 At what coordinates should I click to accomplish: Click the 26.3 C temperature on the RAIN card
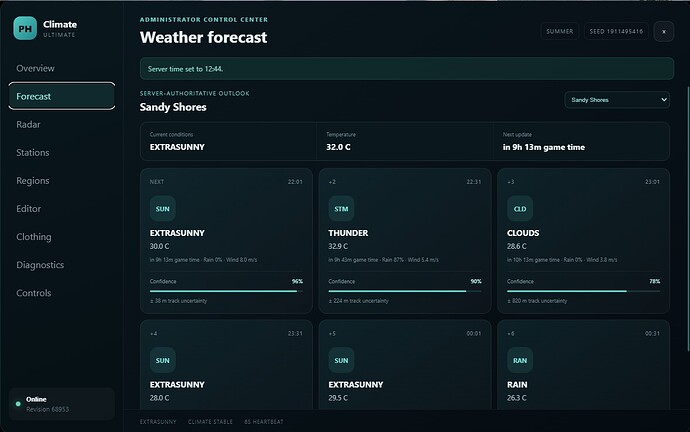pyautogui.click(x=517, y=398)
